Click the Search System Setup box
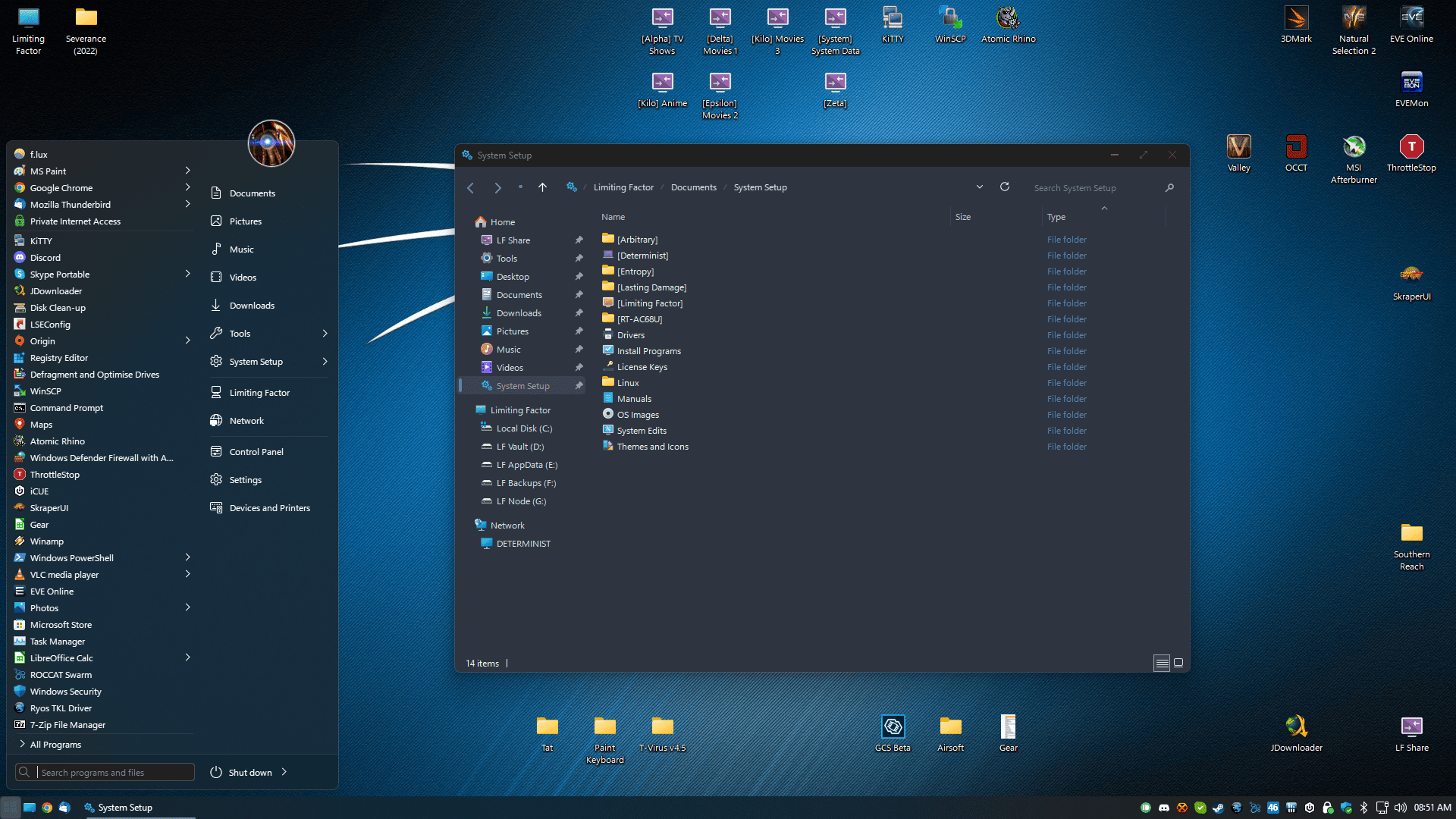This screenshot has height=819, width=1456. pyautogui.click(x=1095, y=188)
